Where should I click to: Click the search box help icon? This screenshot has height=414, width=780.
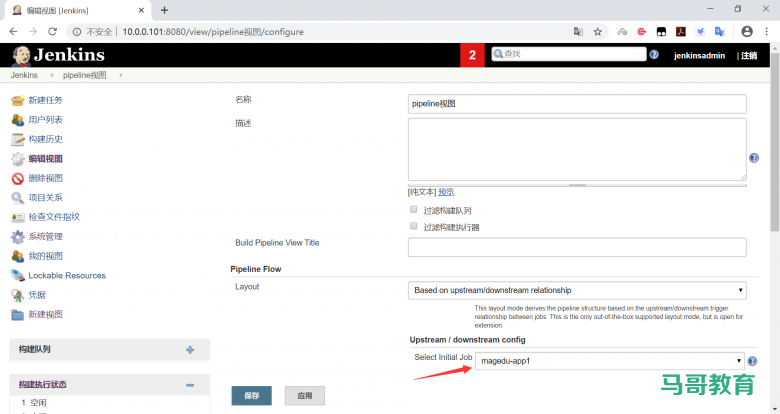pos(654,54)
